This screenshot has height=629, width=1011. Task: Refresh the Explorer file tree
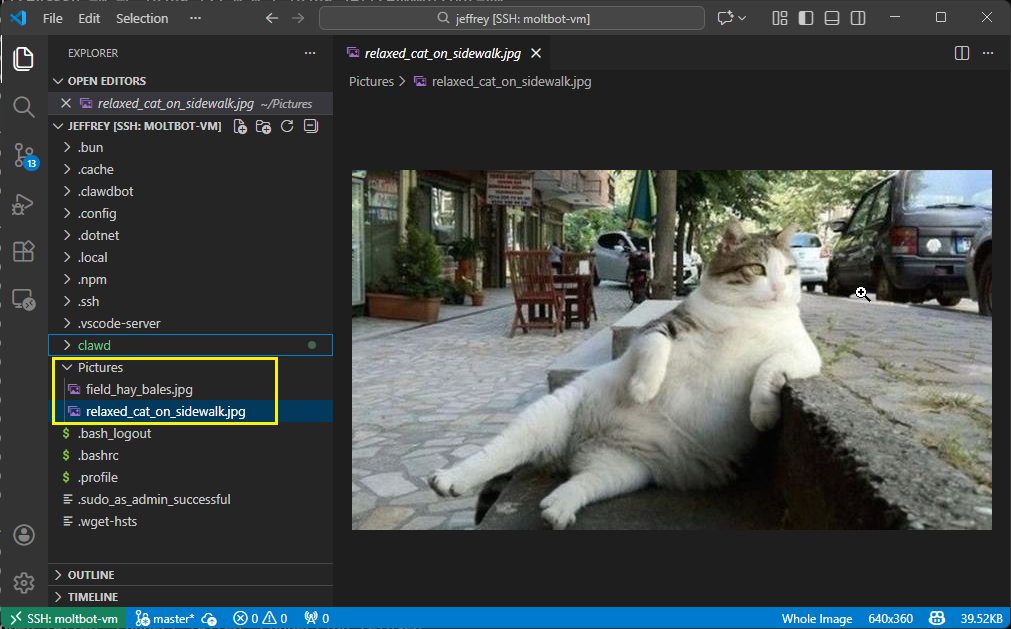click(x=287, y=126)
